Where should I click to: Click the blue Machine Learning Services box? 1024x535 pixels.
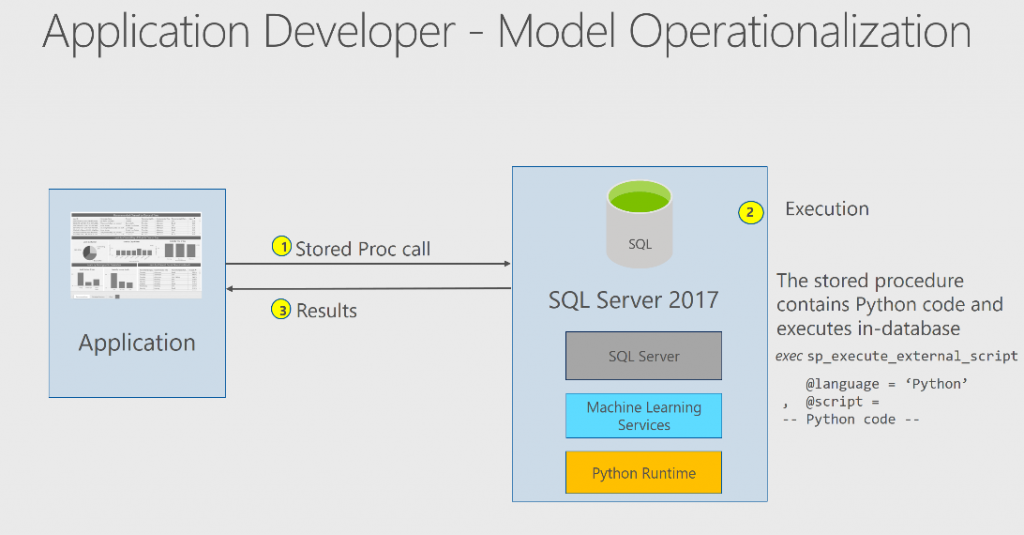(x=643, y=416)
